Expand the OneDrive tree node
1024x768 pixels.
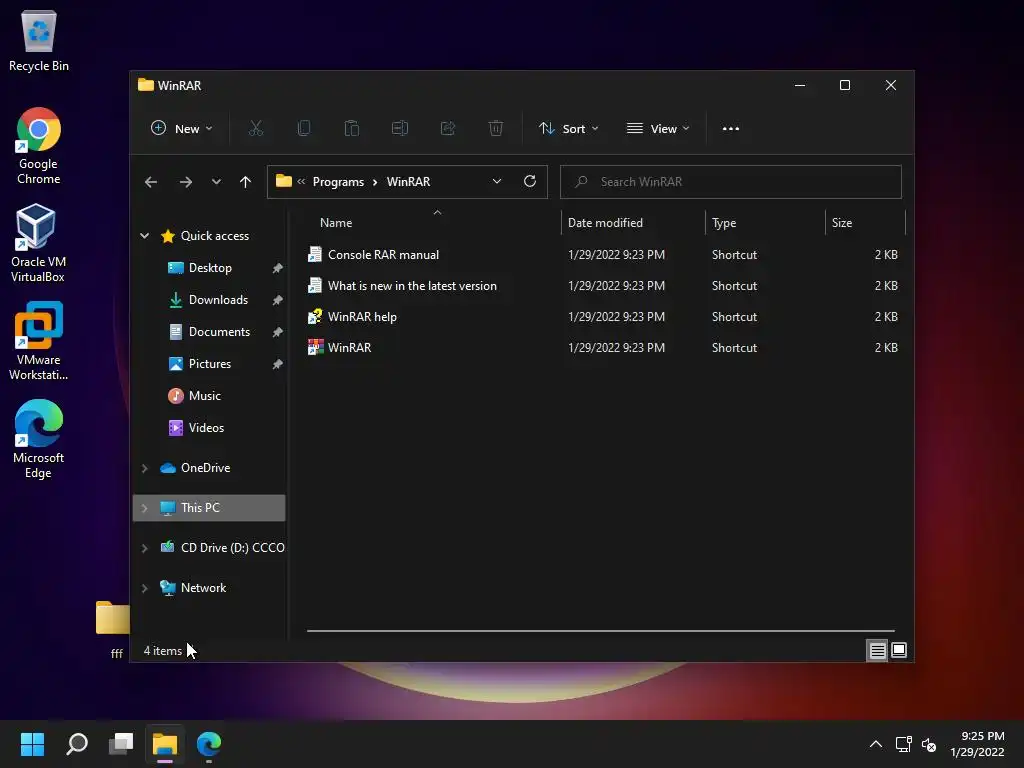click(144, 468)
